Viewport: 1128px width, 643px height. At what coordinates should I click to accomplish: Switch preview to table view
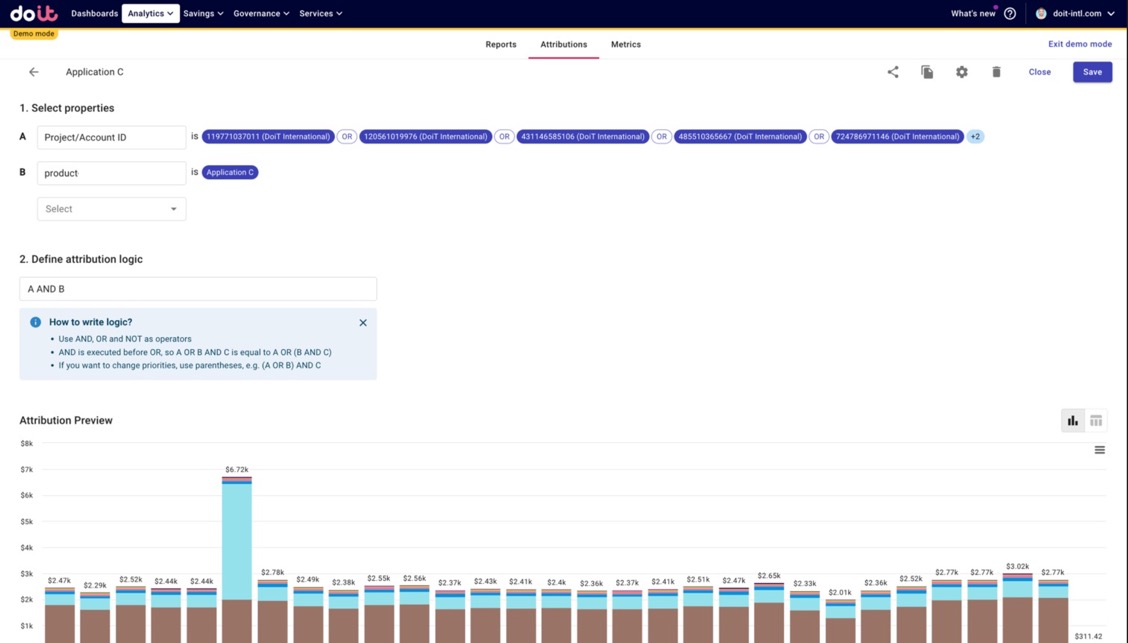click(x=1096, y=421)
